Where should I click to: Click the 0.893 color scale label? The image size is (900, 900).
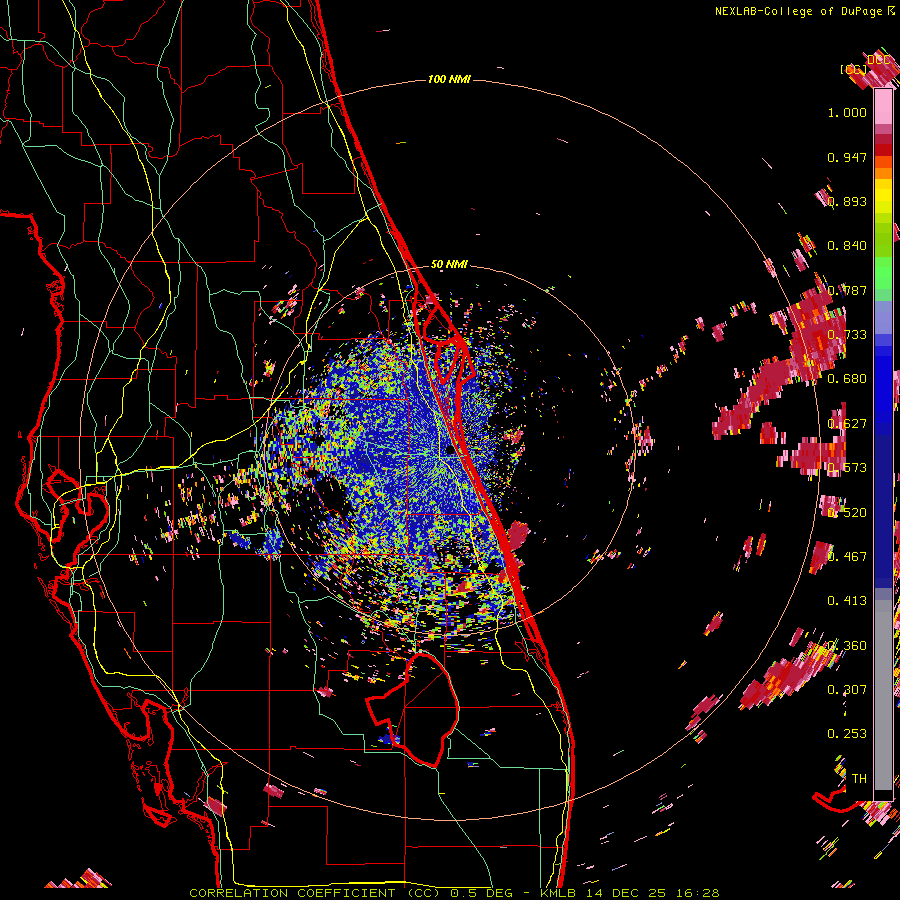pyautogui.click(x=847, y=201)
